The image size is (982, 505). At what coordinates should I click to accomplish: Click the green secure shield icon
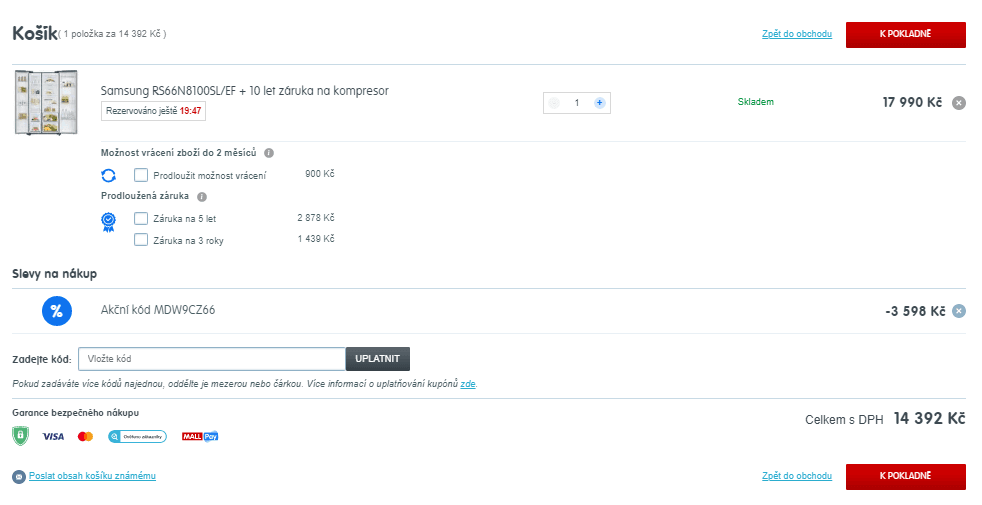pyautogui.click(x=21, y=435)
